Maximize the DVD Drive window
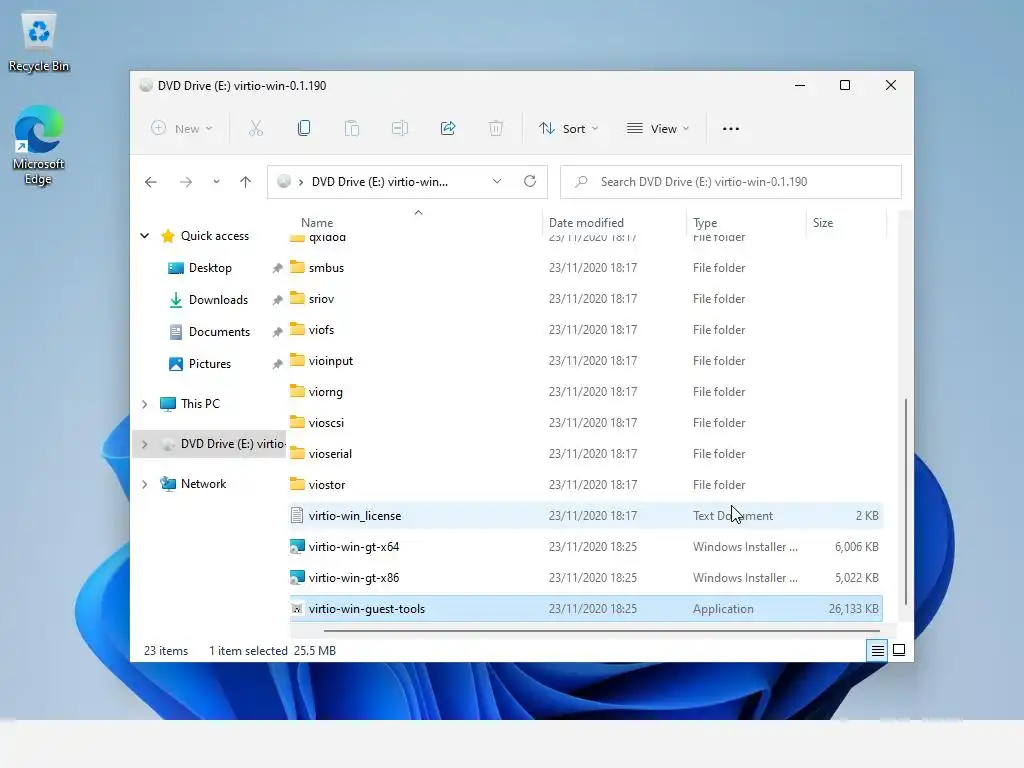1024x768 pixels. click(x=844, y=86)
